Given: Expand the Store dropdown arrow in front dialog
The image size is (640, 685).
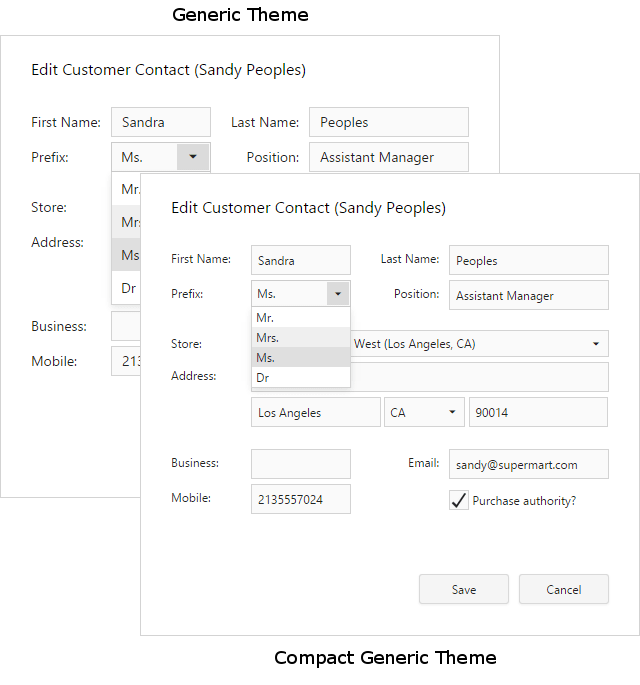Looking at the screenshot, I should pos(596,344).
